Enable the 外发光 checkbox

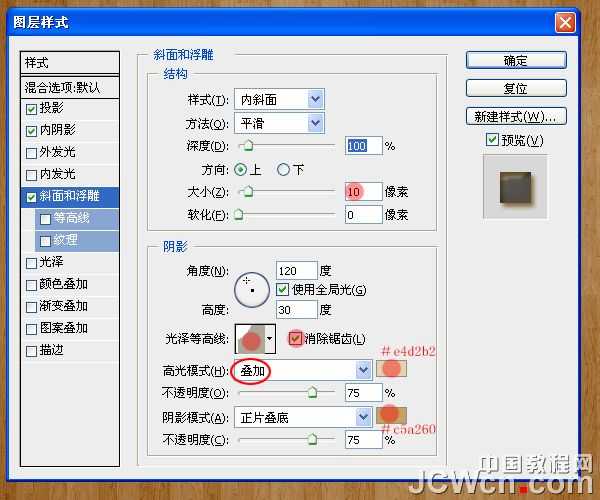pos(31,153)
